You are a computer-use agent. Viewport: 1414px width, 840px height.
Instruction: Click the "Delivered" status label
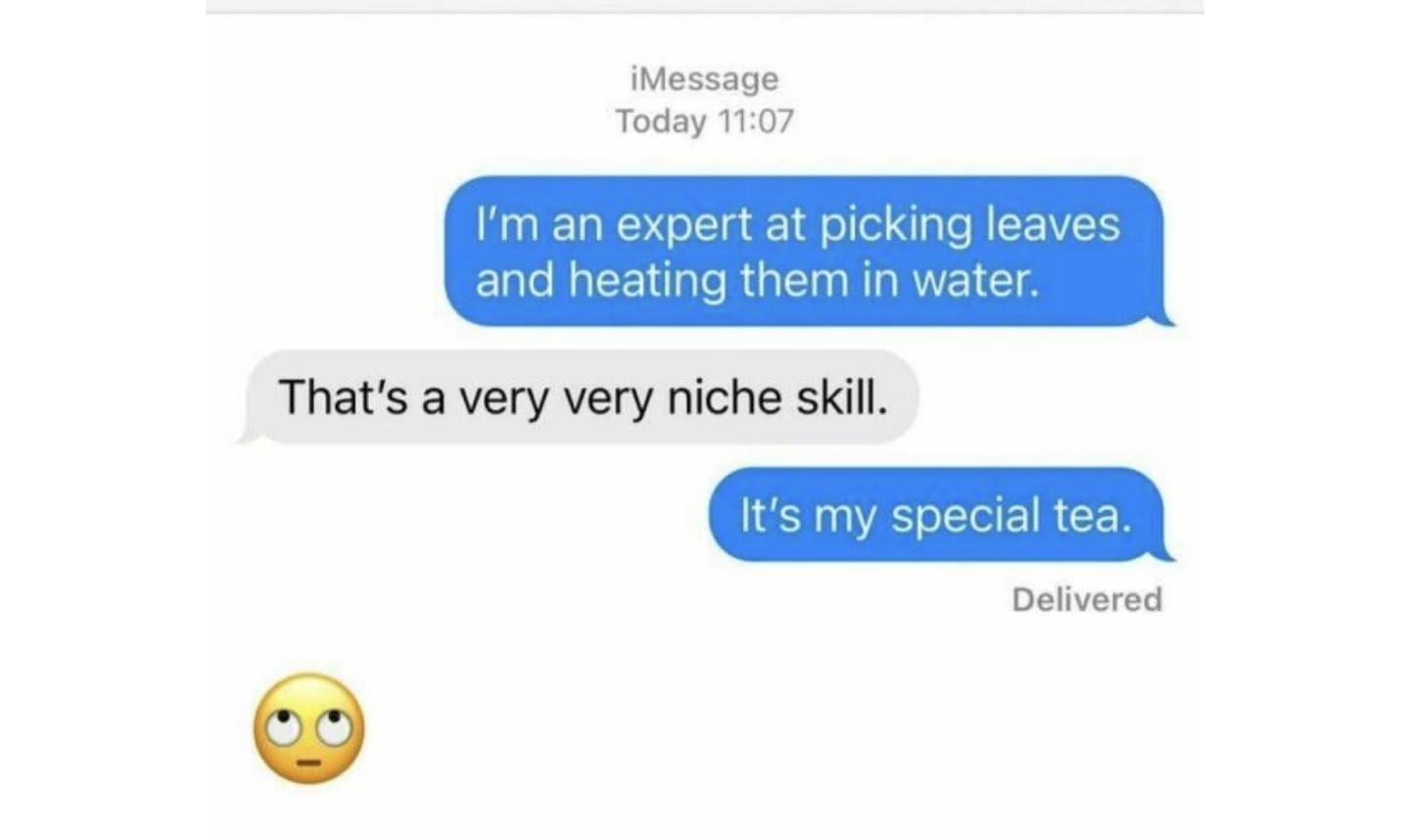(x=1087, y=599)
